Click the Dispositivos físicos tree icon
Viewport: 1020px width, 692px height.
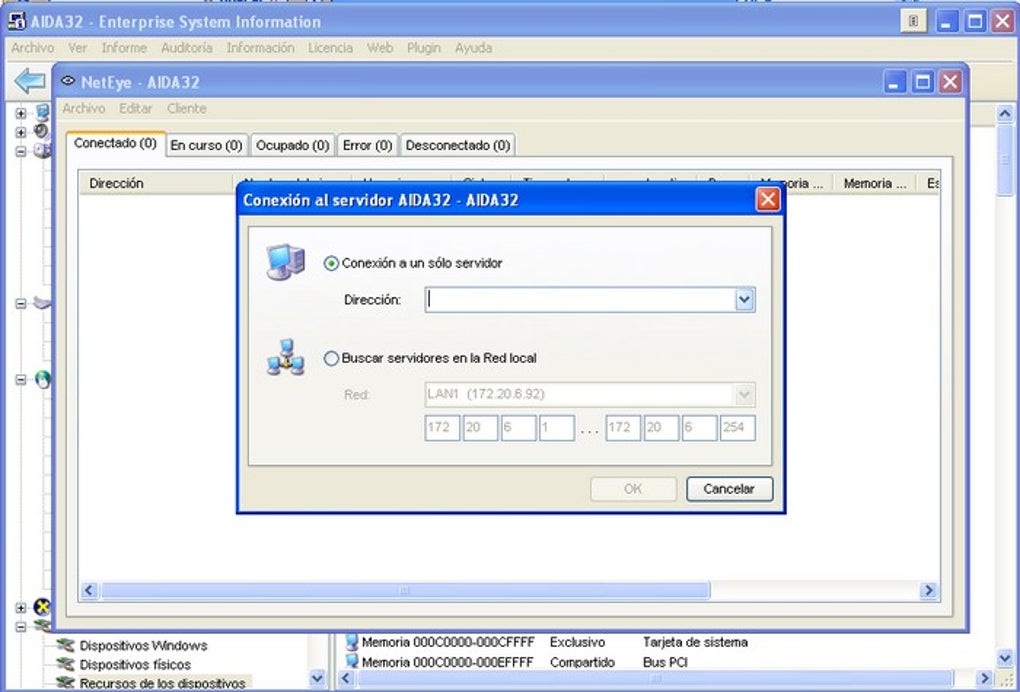click(x=66, y=664)
